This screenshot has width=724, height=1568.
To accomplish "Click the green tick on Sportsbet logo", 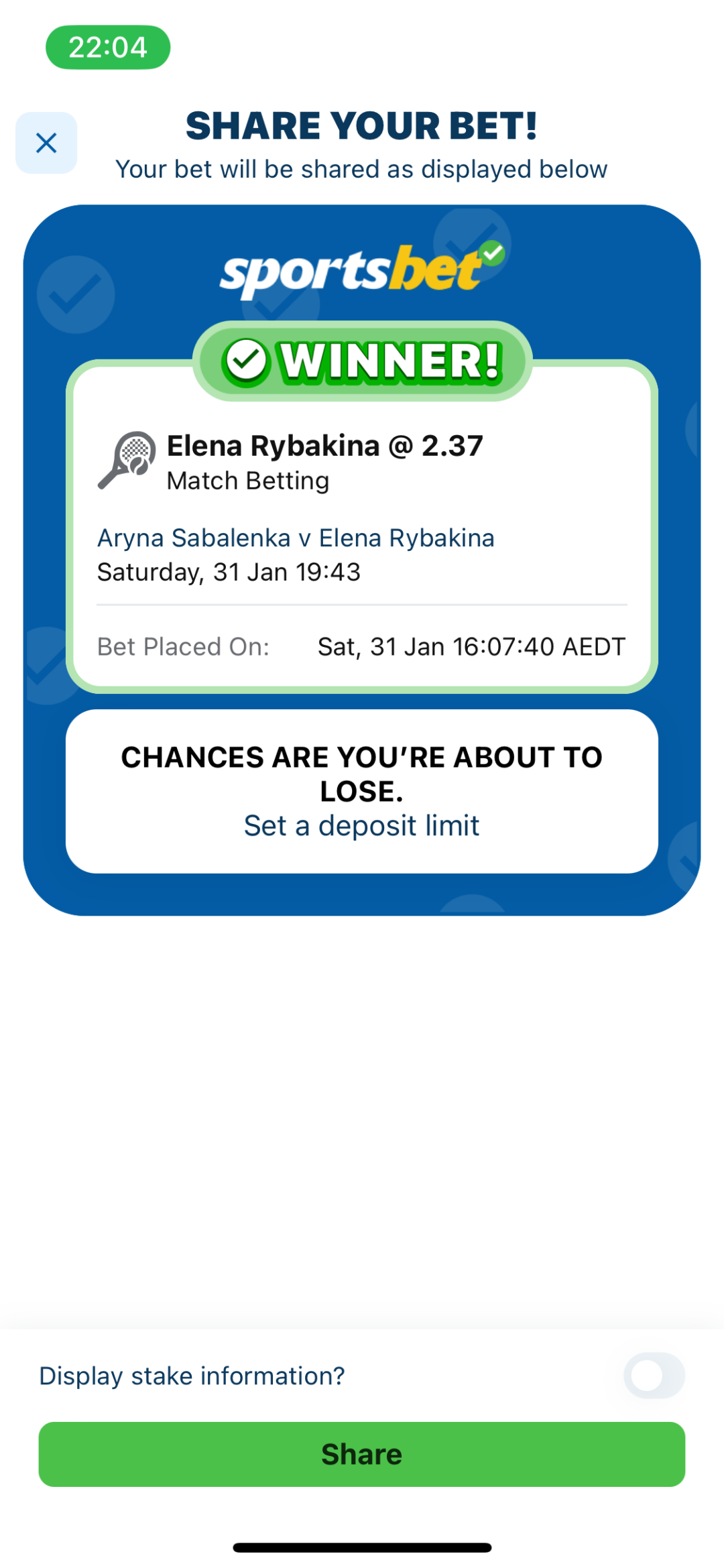I will 493,253.
